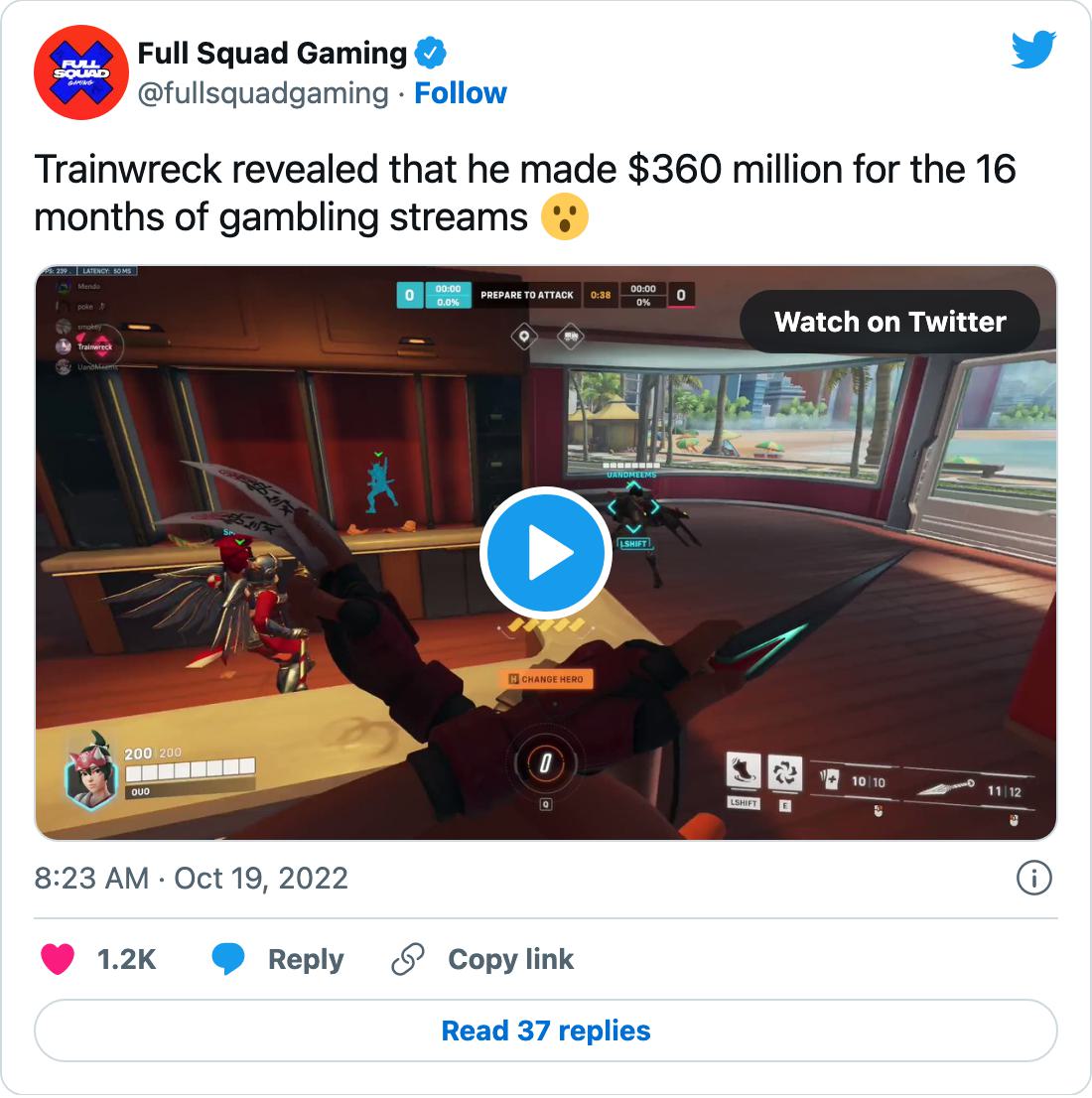This screenshot has height=1098, width=1092.
Task: Click the Copy link text
Action: [x=510, y=959]
